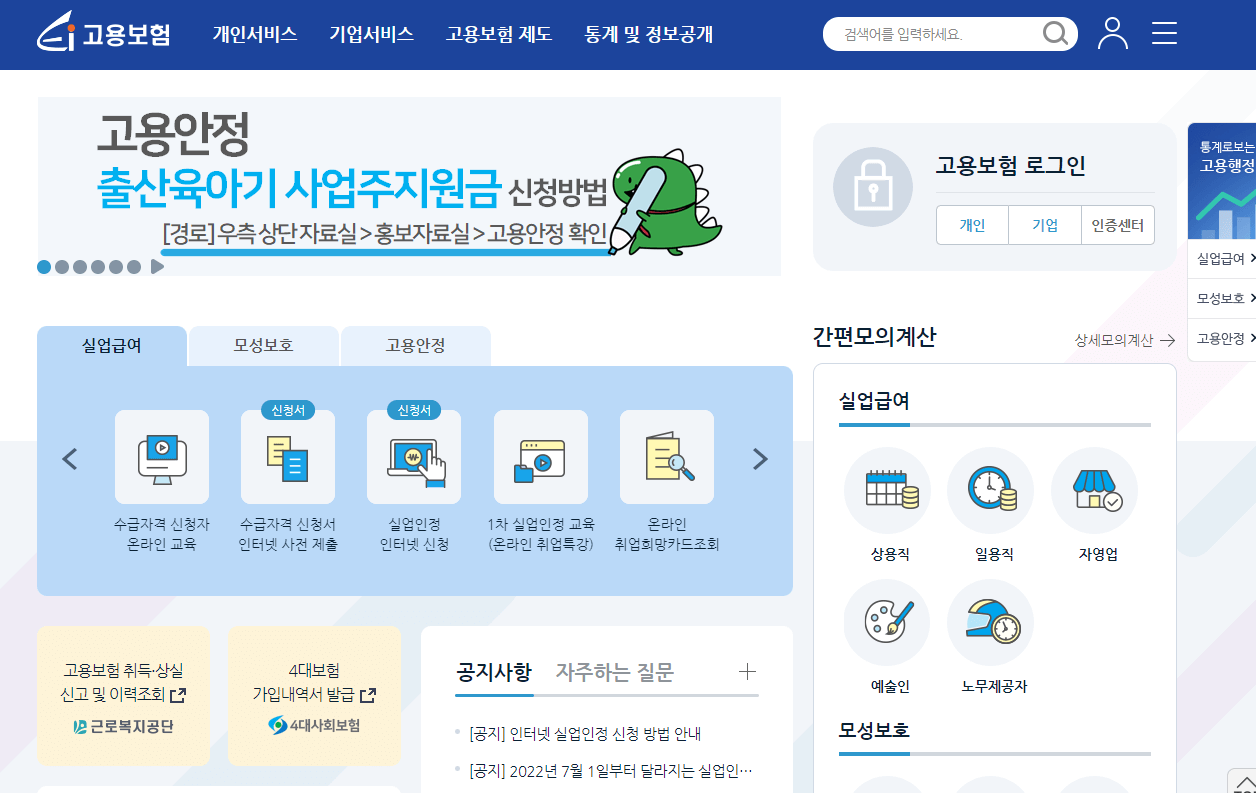Click the search magnifier icon
The image size is (1256, 793).
point(1054,33)
